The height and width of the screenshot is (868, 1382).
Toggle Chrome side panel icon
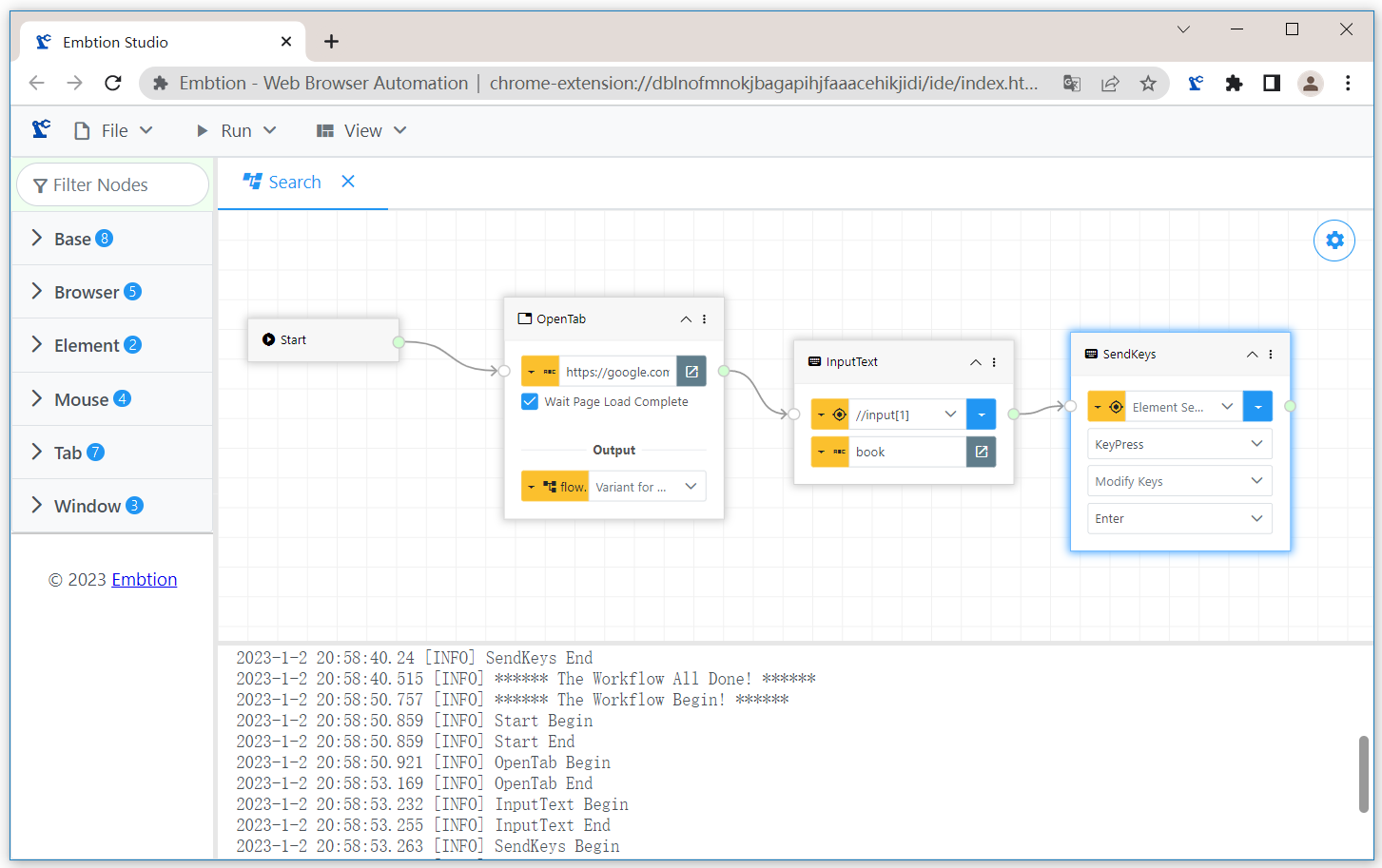[1272, 84]
